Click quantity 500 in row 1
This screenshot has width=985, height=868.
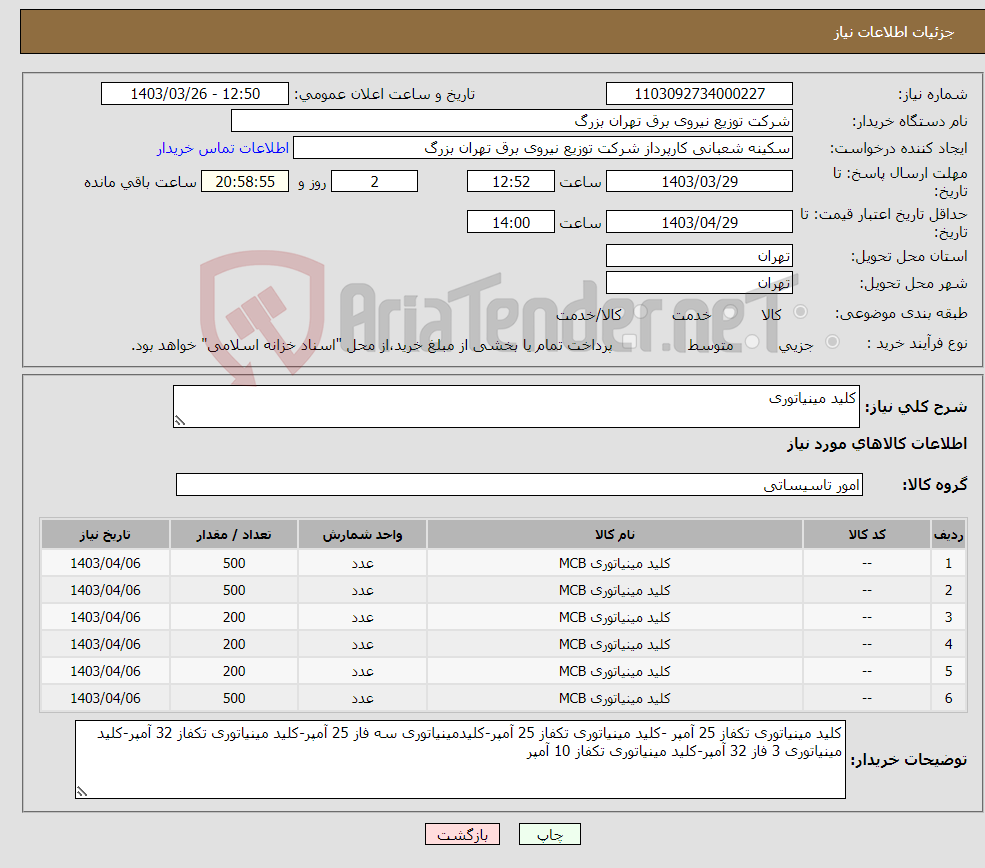[x=234, y=563]
